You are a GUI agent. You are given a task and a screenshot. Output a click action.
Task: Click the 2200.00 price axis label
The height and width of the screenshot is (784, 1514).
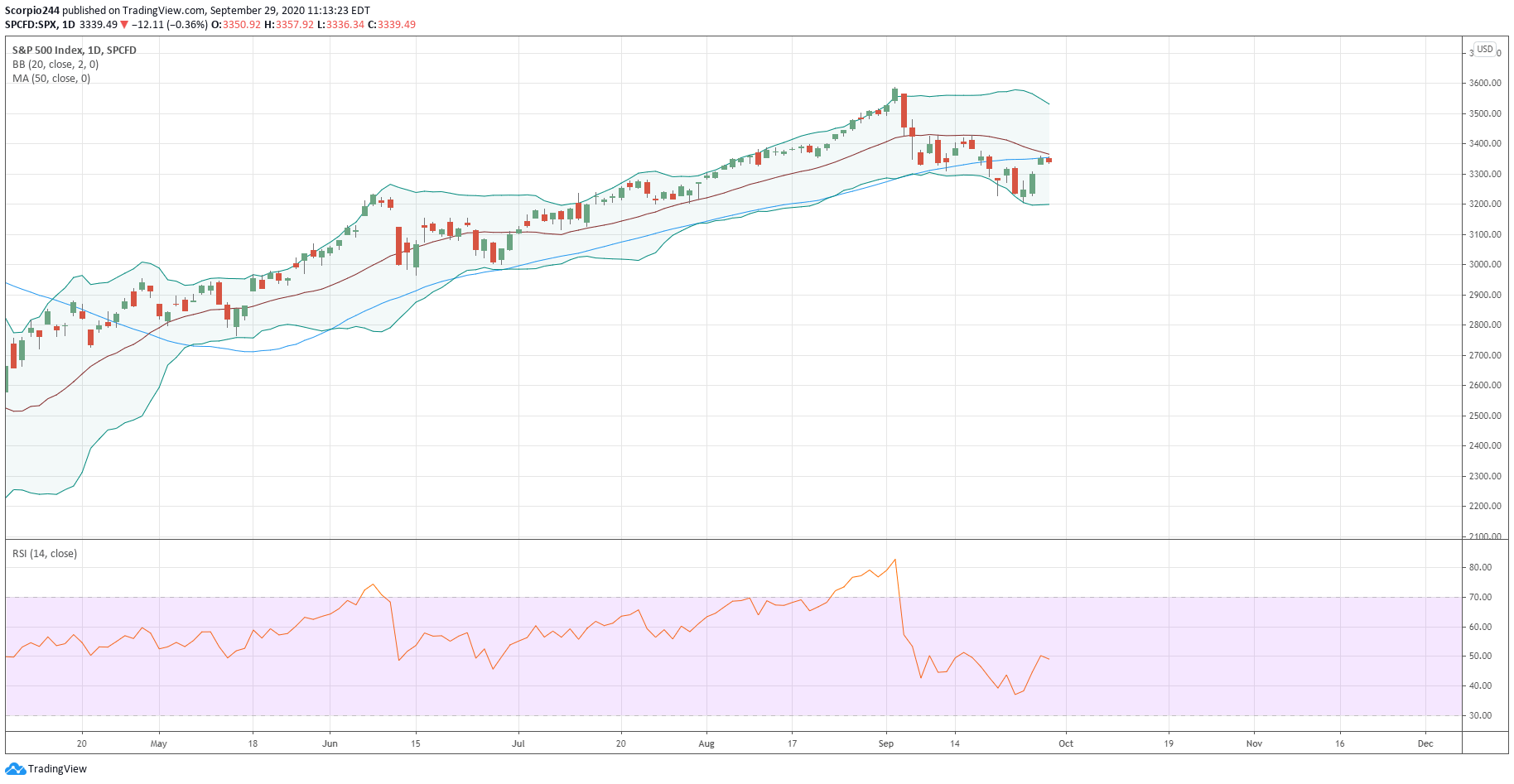click(1485, 507)
